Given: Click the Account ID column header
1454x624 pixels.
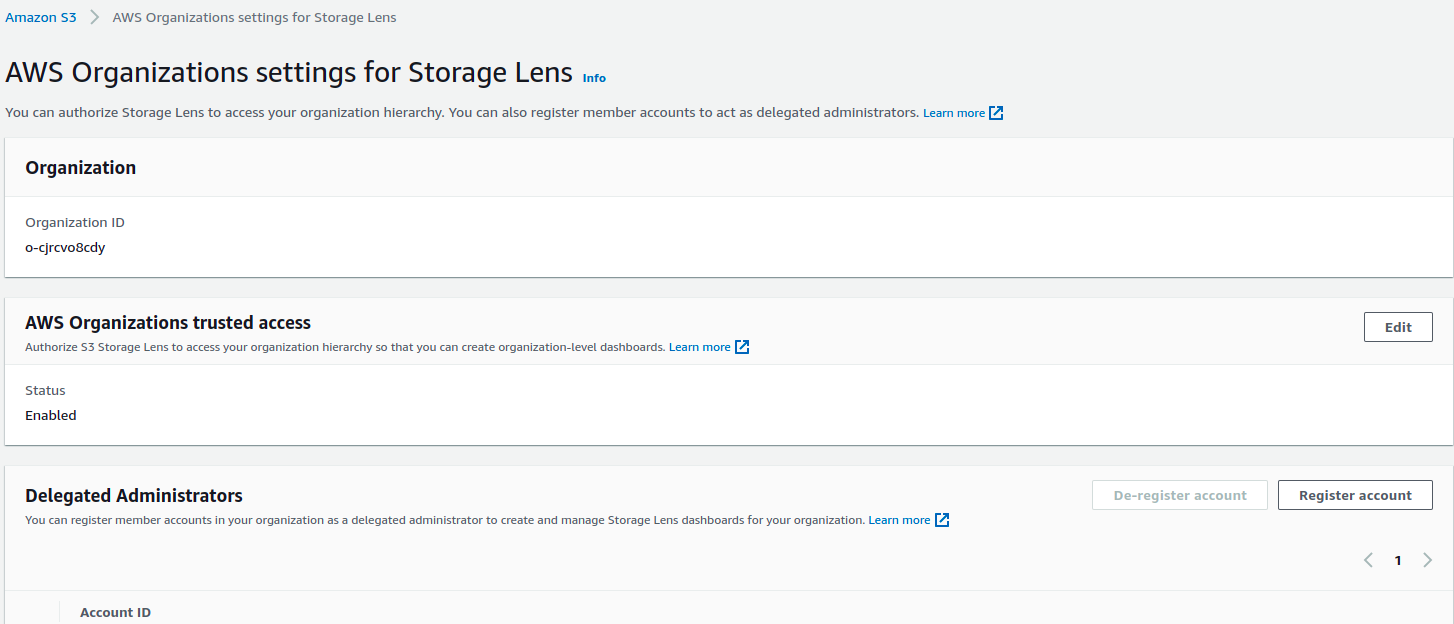Looking at the screenshot, I should pos(115,612).
